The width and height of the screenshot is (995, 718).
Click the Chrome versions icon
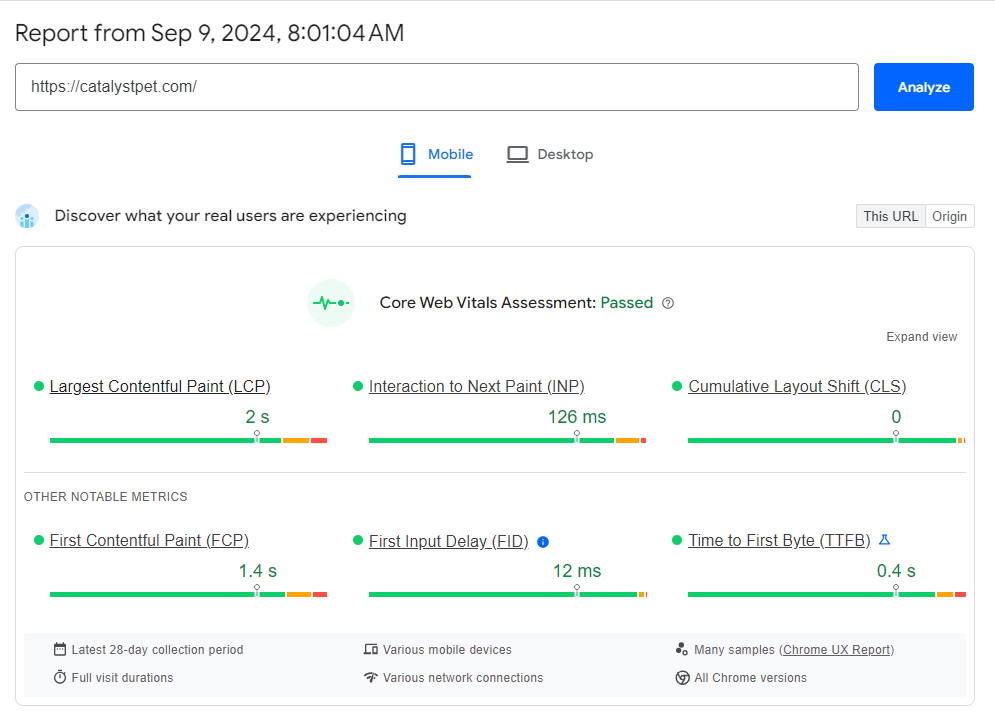(683, 678)
